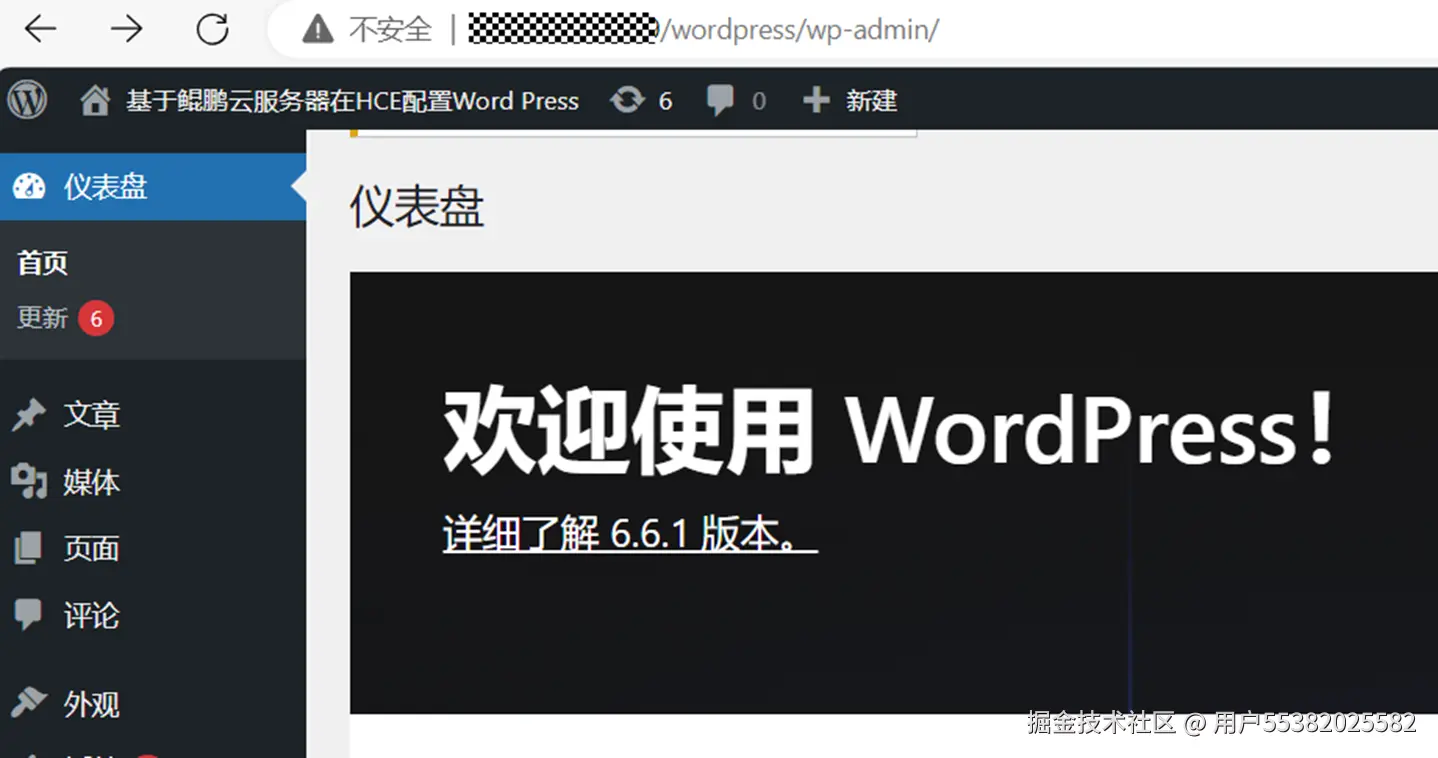
Task: Click the pages icon beside 页面
Action: tap(29, 548)
